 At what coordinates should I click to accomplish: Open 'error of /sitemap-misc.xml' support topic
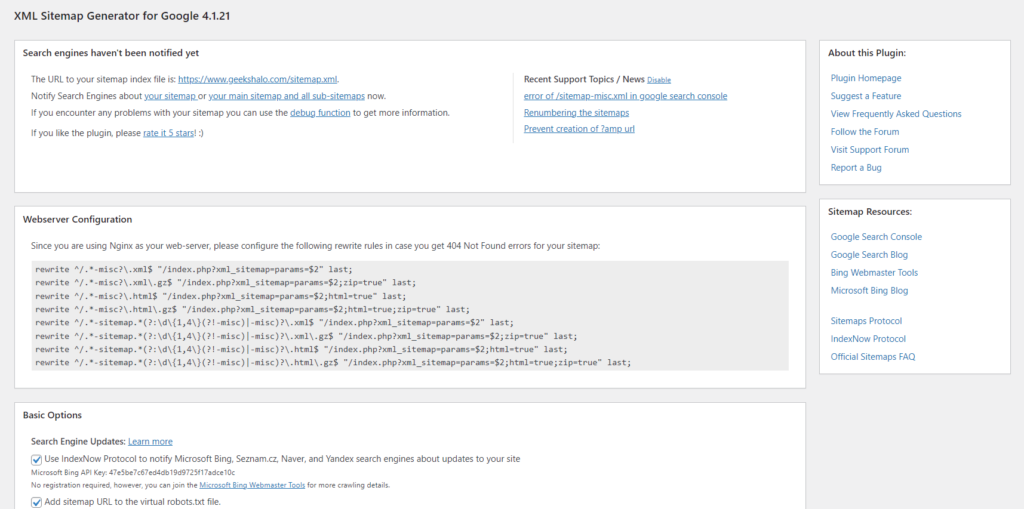(x=625, y=96)
